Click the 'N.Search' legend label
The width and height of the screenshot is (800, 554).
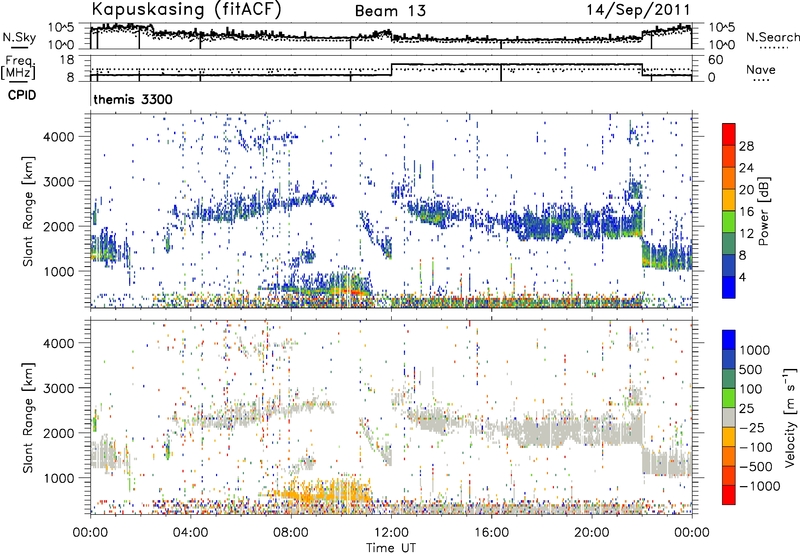click(773, 37)
